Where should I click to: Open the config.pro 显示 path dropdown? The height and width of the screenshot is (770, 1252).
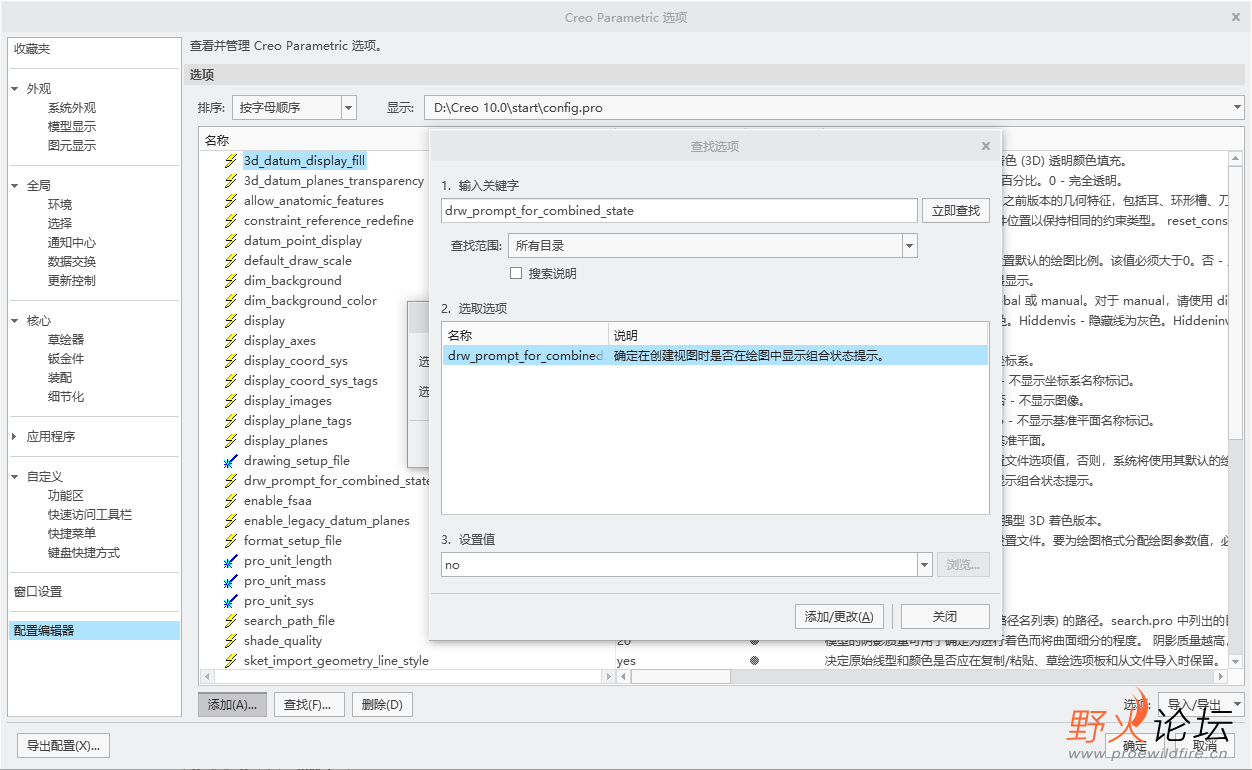click(1238, 107)
